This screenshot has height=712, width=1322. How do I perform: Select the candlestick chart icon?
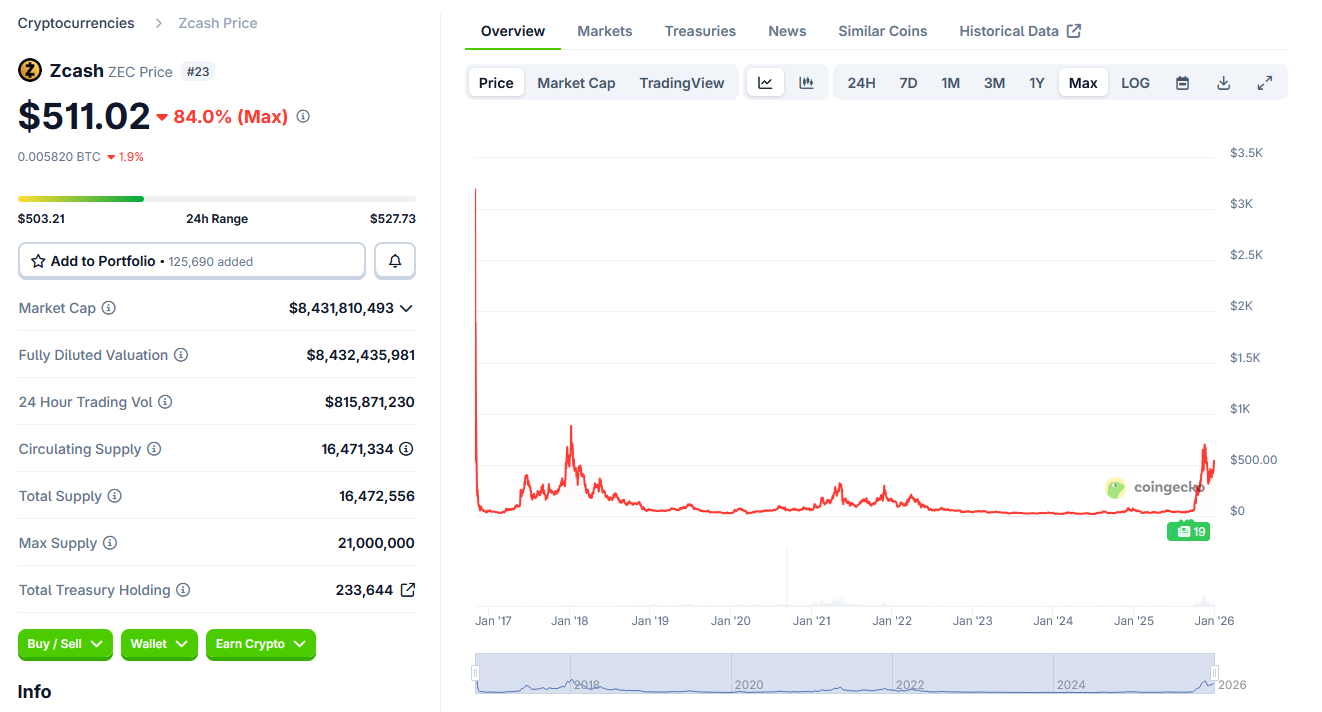point(806,82)
